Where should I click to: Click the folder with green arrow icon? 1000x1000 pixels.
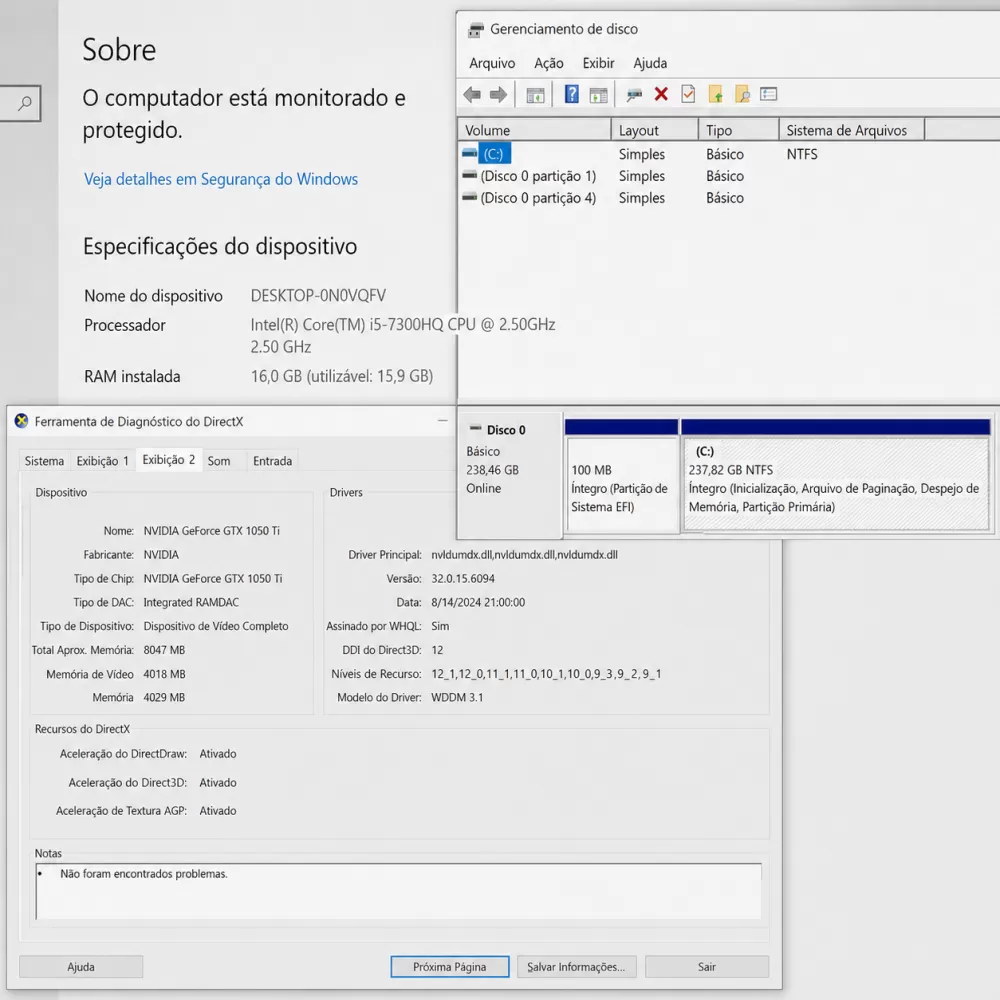715,95
